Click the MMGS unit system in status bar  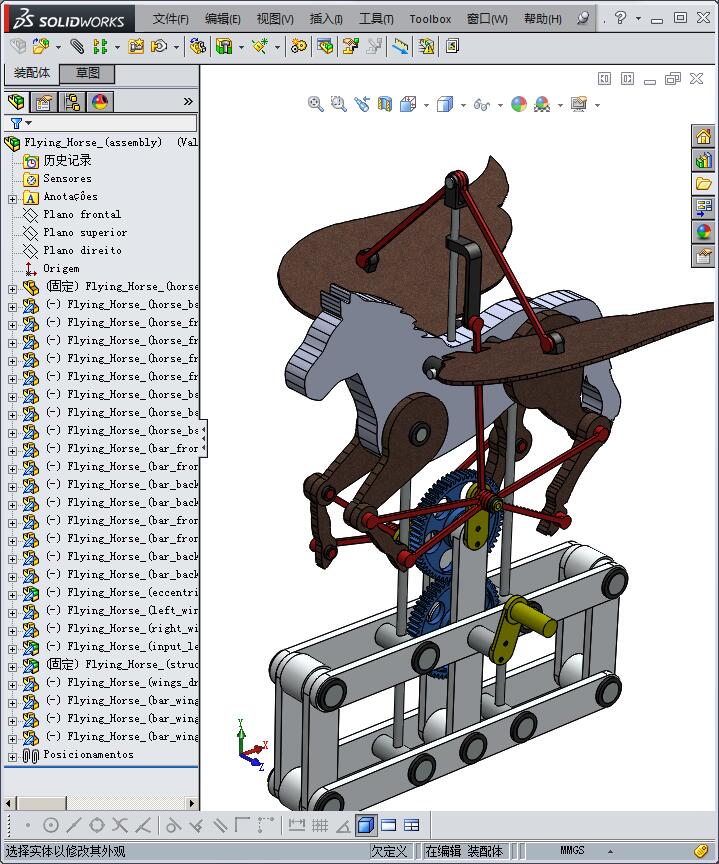[x=572, y=851]
